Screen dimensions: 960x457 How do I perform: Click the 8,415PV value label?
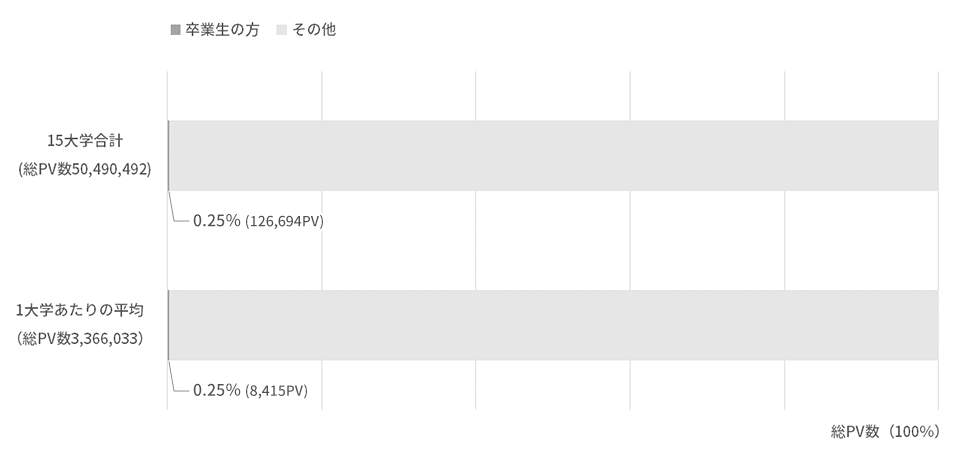click(276, 391)
